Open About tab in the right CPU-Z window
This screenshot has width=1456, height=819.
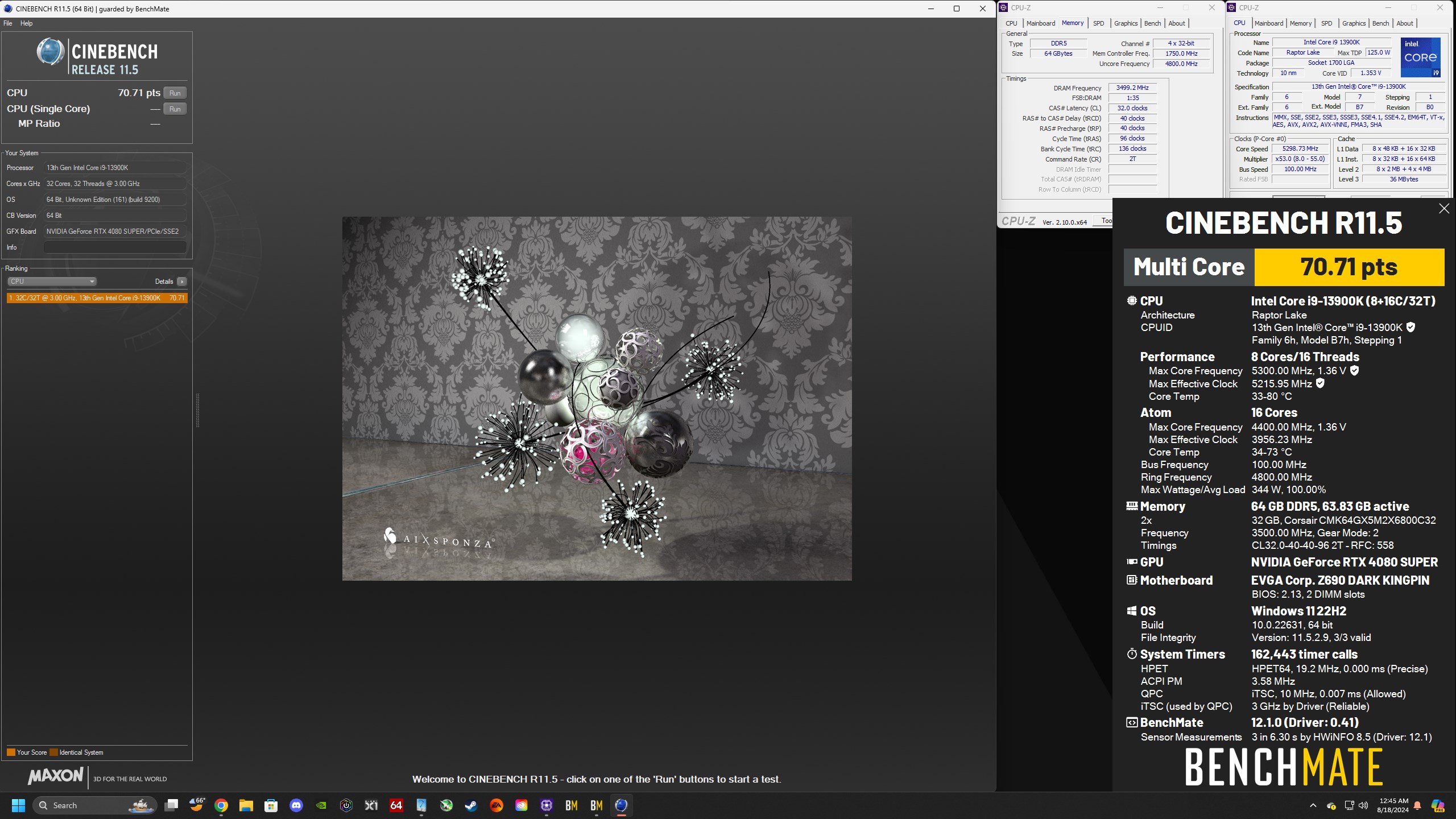[1404, 23]
